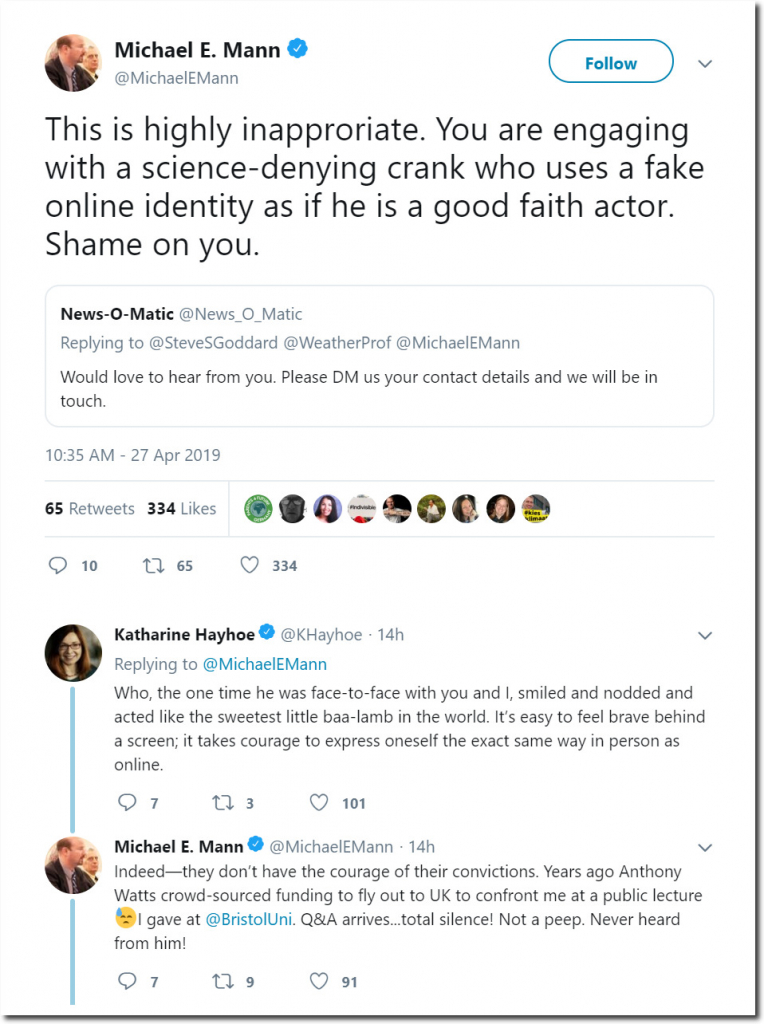Retweet the main tweet with 65 retweets
Image resolution: width=764 pixels, height=1024 pixels.
153,565
